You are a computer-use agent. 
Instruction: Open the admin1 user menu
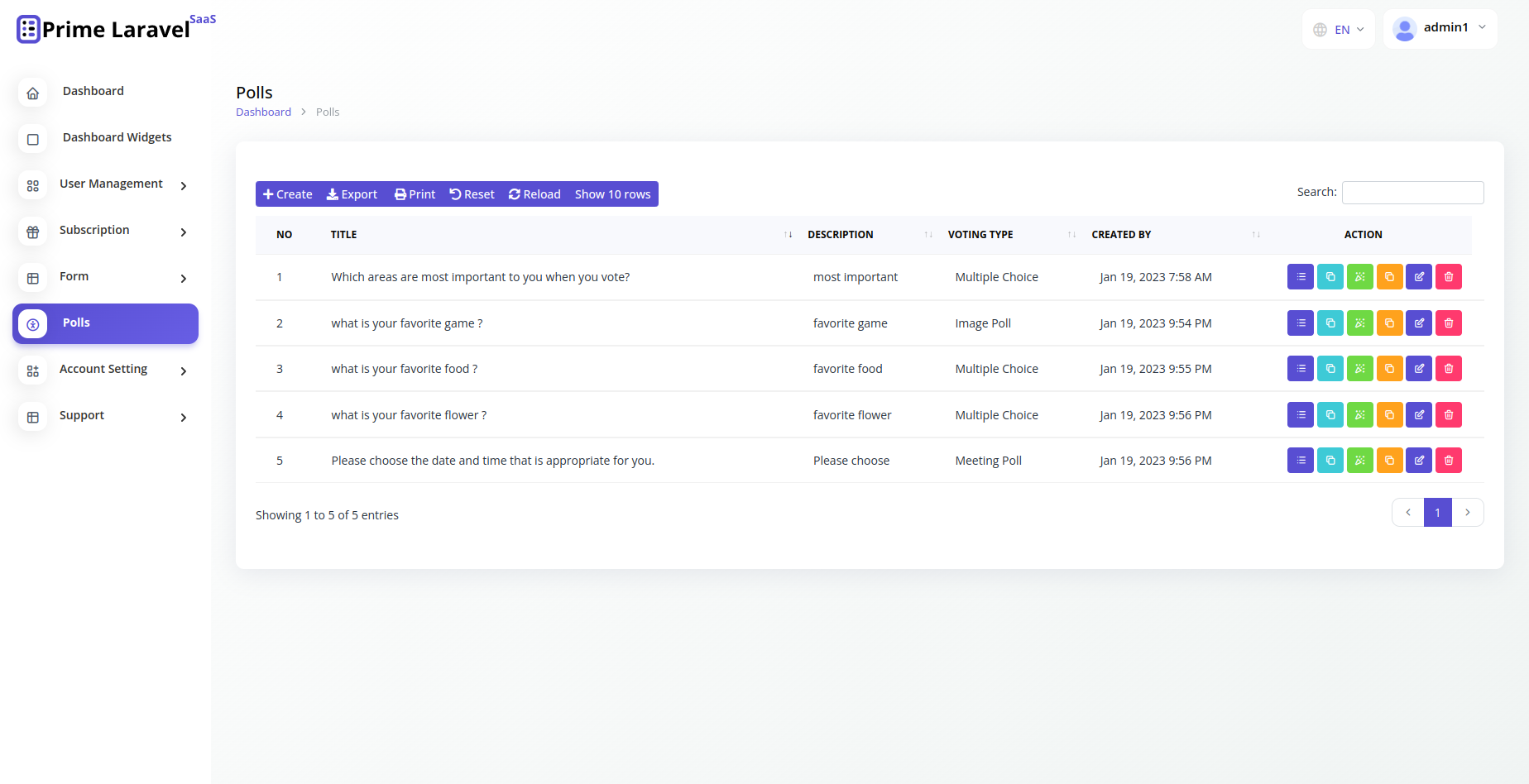pyautogui.click(x=1440, y=28)
